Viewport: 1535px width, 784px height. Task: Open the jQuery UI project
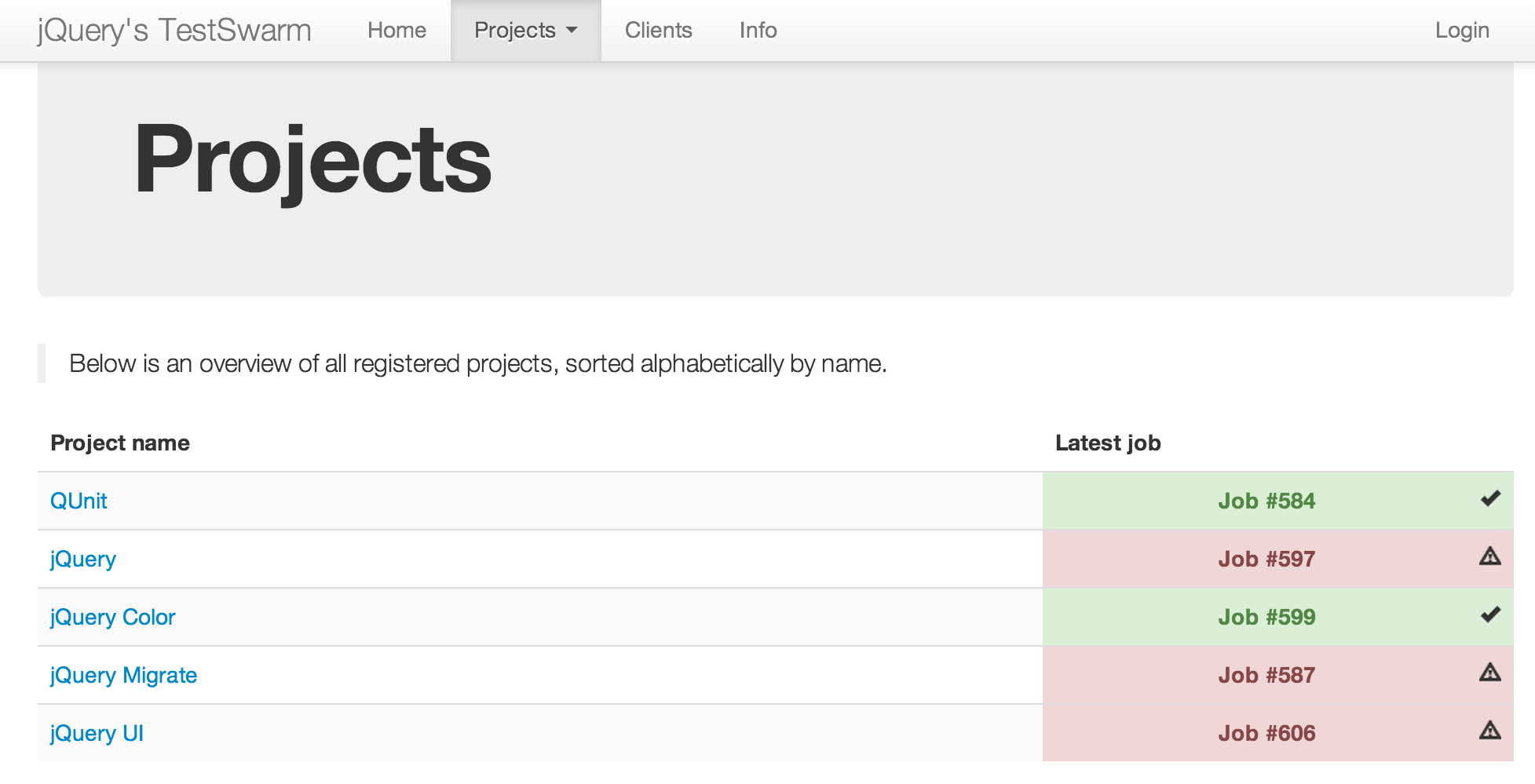(97, 734)
